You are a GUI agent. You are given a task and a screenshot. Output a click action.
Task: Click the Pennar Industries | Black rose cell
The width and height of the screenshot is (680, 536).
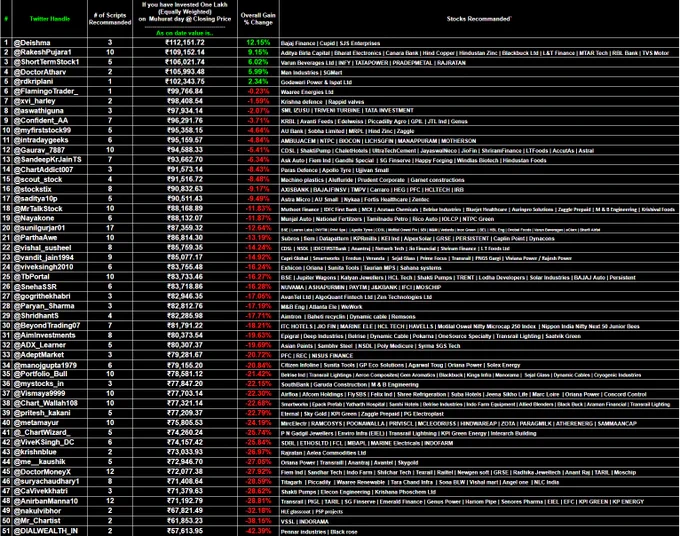click(319, 532)
